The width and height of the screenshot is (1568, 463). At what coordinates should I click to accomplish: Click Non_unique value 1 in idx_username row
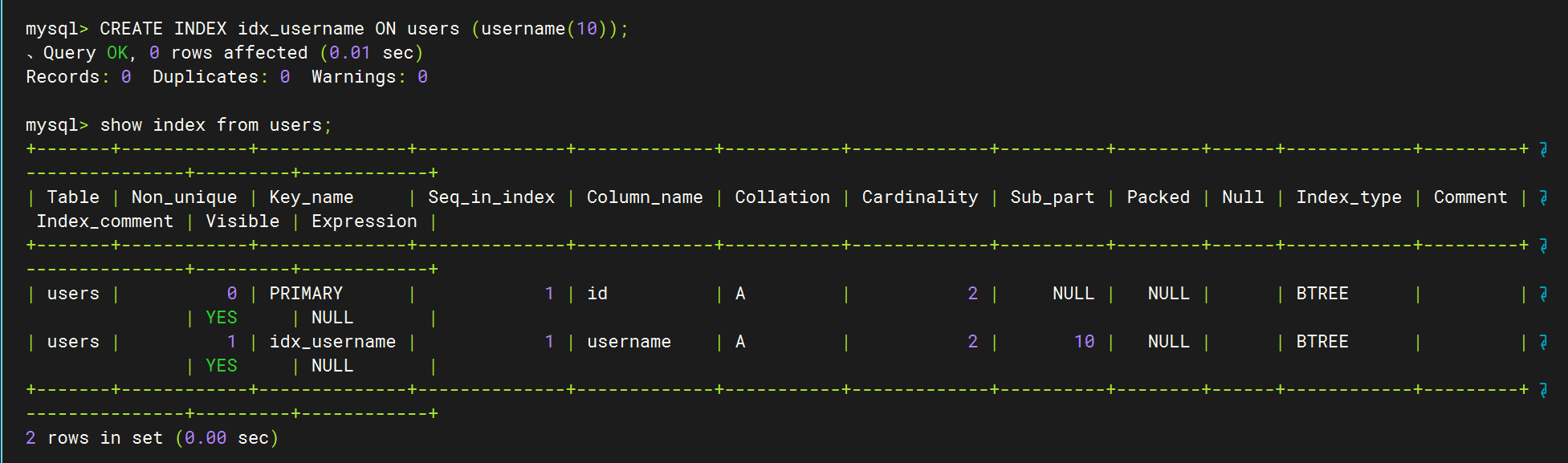tap(232, 342)
